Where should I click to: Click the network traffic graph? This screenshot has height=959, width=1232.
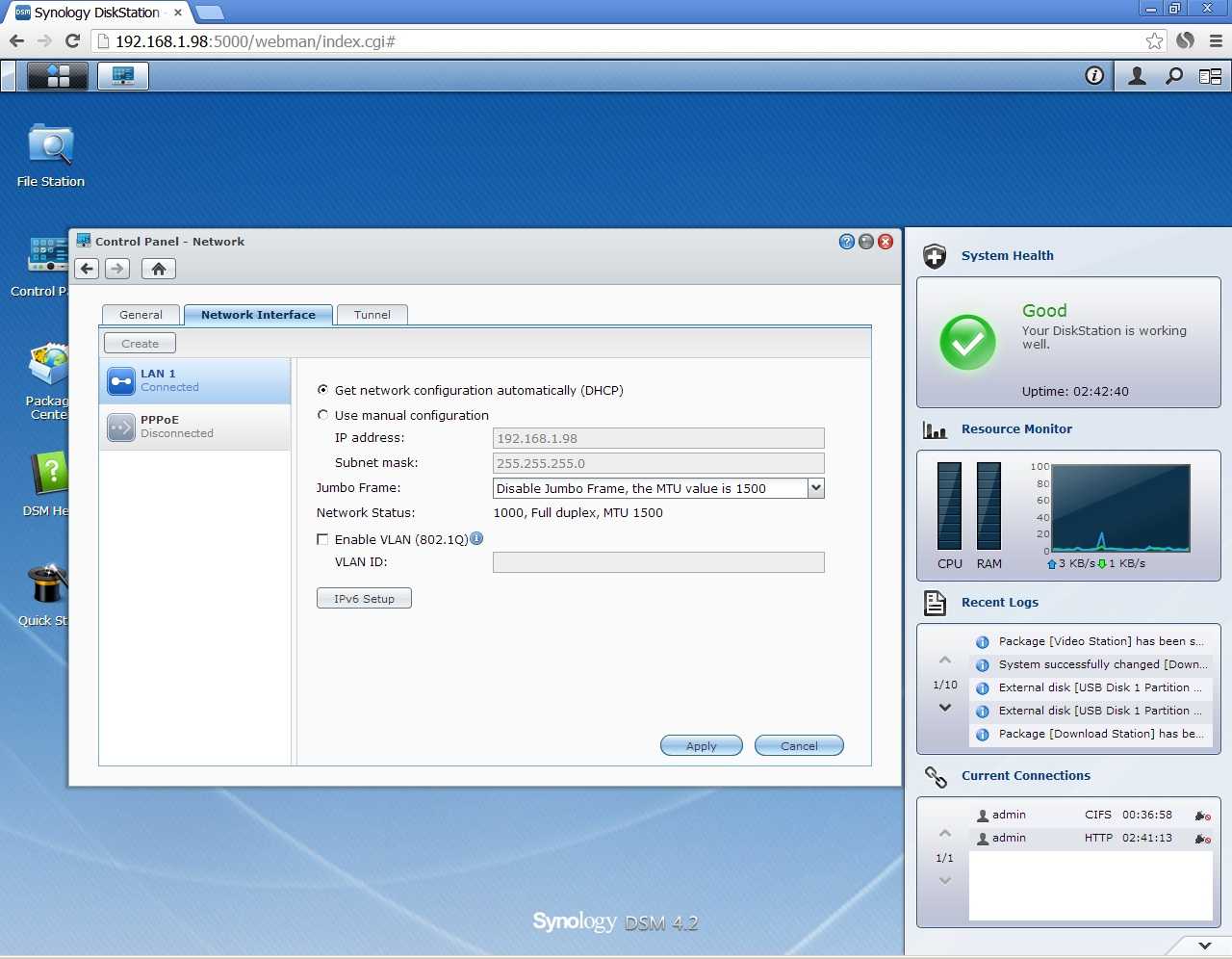1121,508
